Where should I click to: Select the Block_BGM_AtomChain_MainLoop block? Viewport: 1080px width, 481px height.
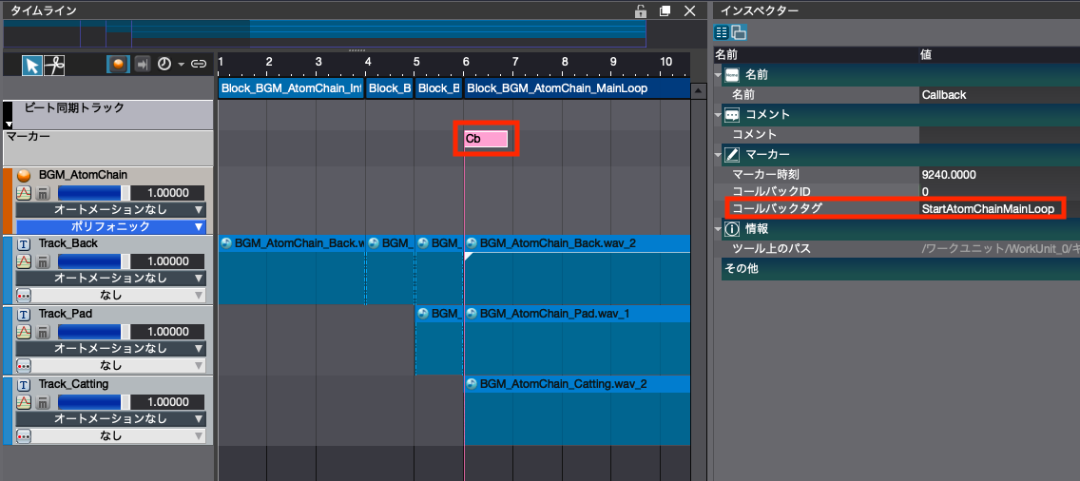click(576, 89)
